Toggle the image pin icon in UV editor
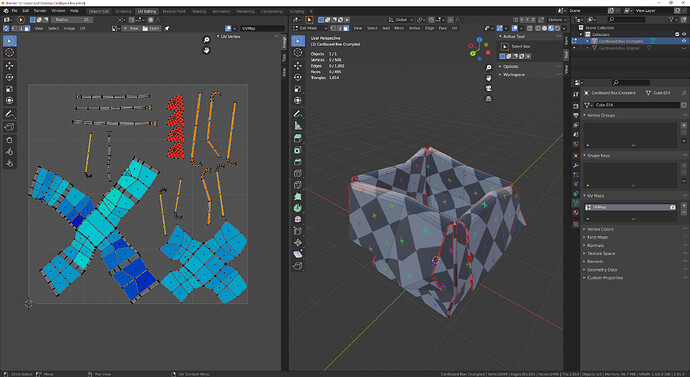Screen dimensions: 690x377 pos(167,29)
